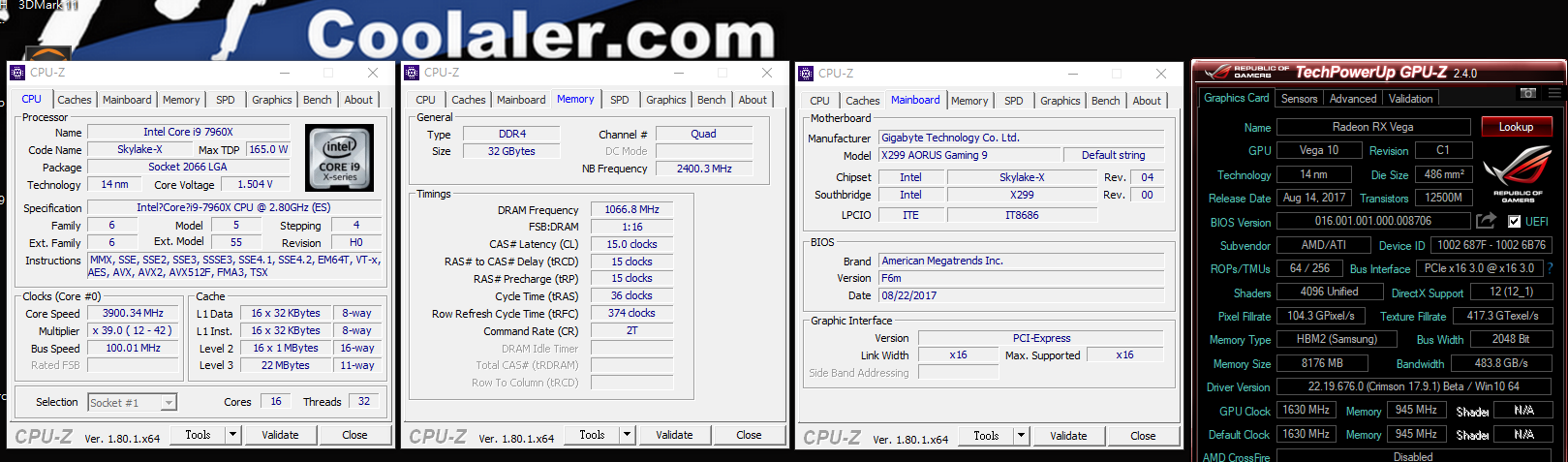The image size is (1568, 462).
Task: Click Validate in the Memory CPU-Z window
Action: tap(674, 435)
